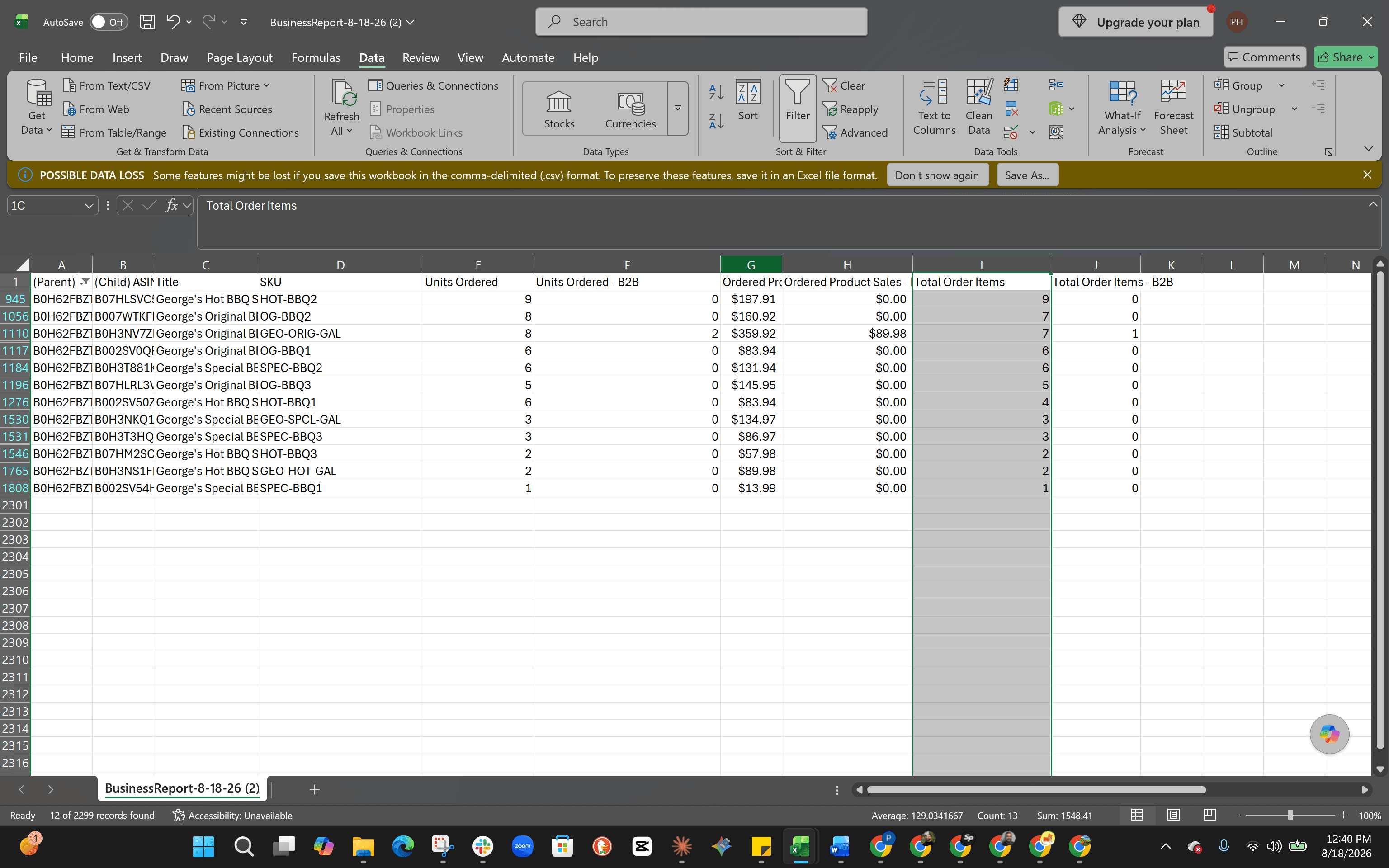Click the Sort A to Z icon
The width and height of the screenshot is (1389, 868).
[x=716, y=92]
